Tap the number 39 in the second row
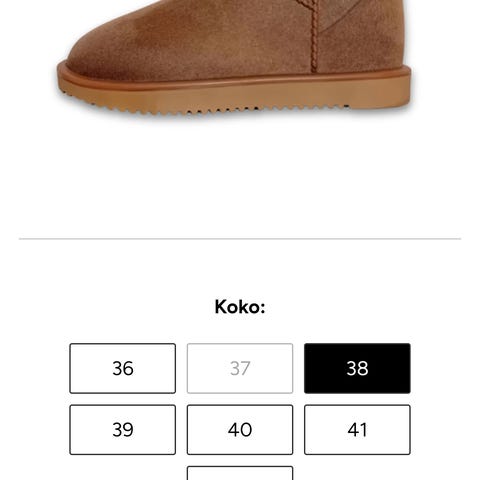Image resolution: width=480 pixels, height=480 pixels. click(123, 430)
